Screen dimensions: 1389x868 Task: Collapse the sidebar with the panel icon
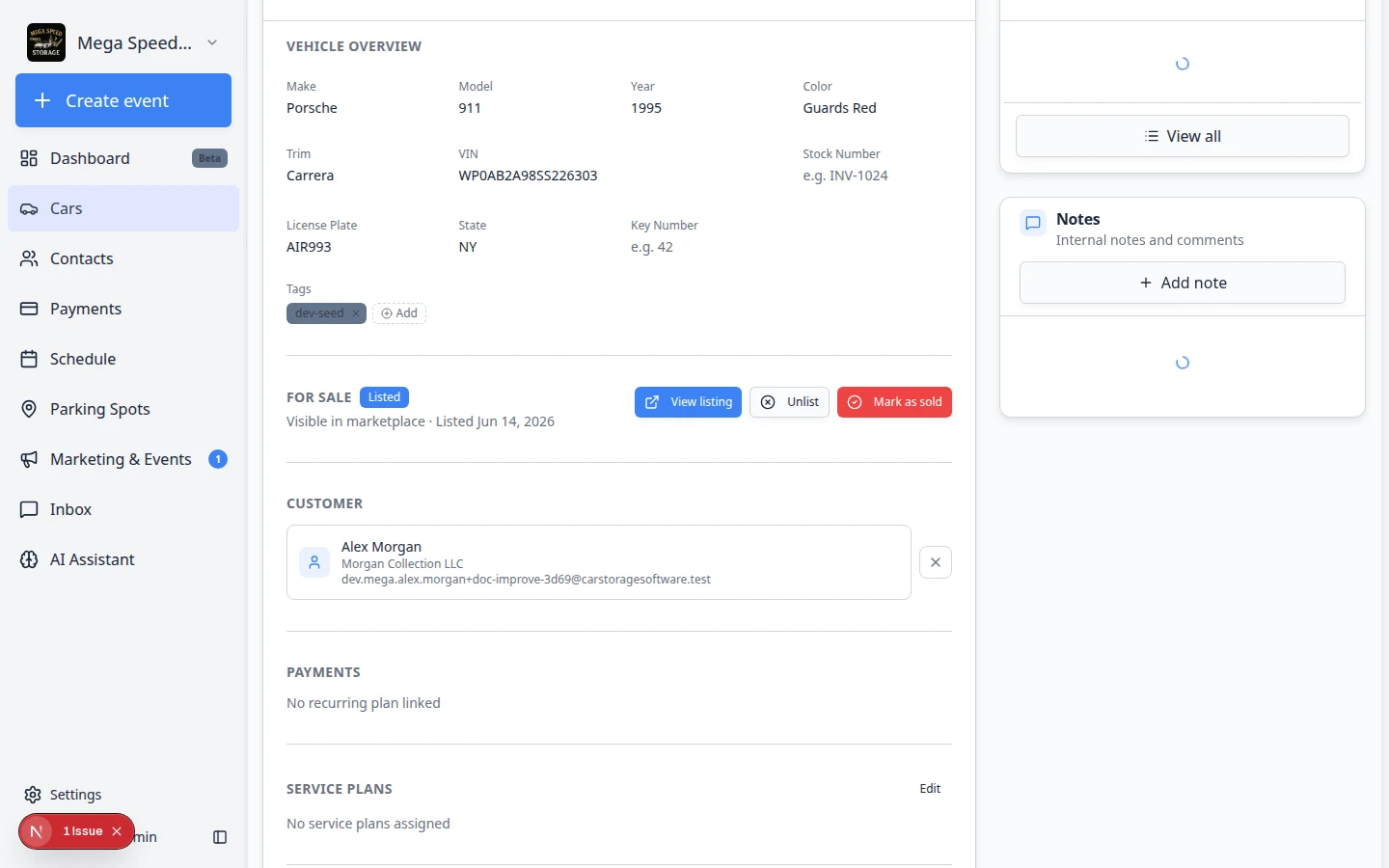click(x=220, y=837)
